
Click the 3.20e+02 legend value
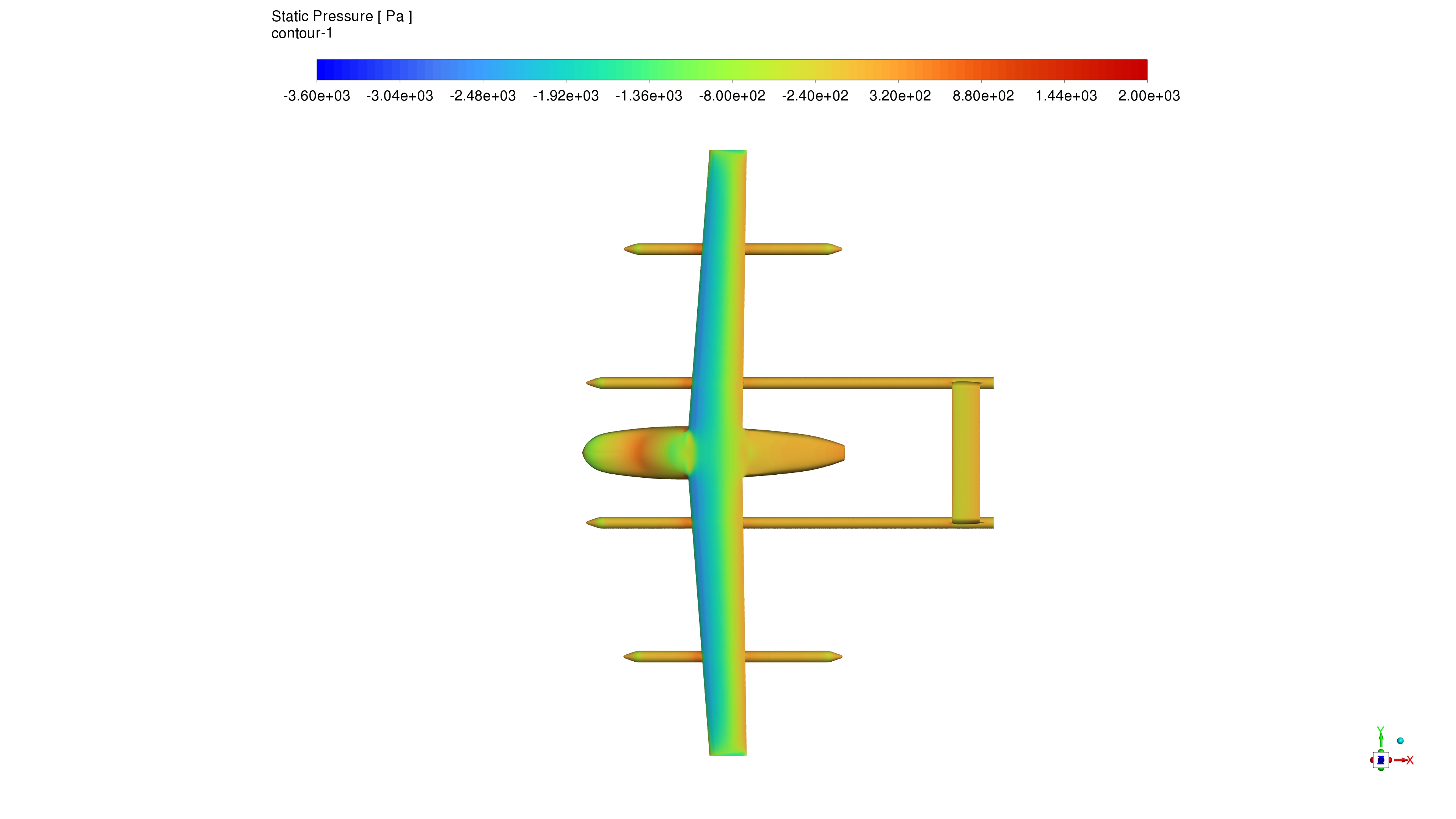(x=900, y=96)
